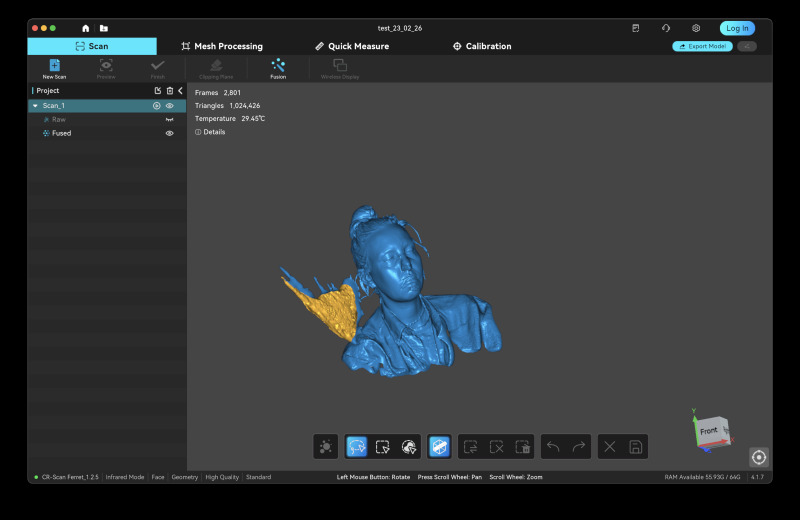
Task: Click the Cancel X icon in bottom toolbar
Action: click(610, 447)
